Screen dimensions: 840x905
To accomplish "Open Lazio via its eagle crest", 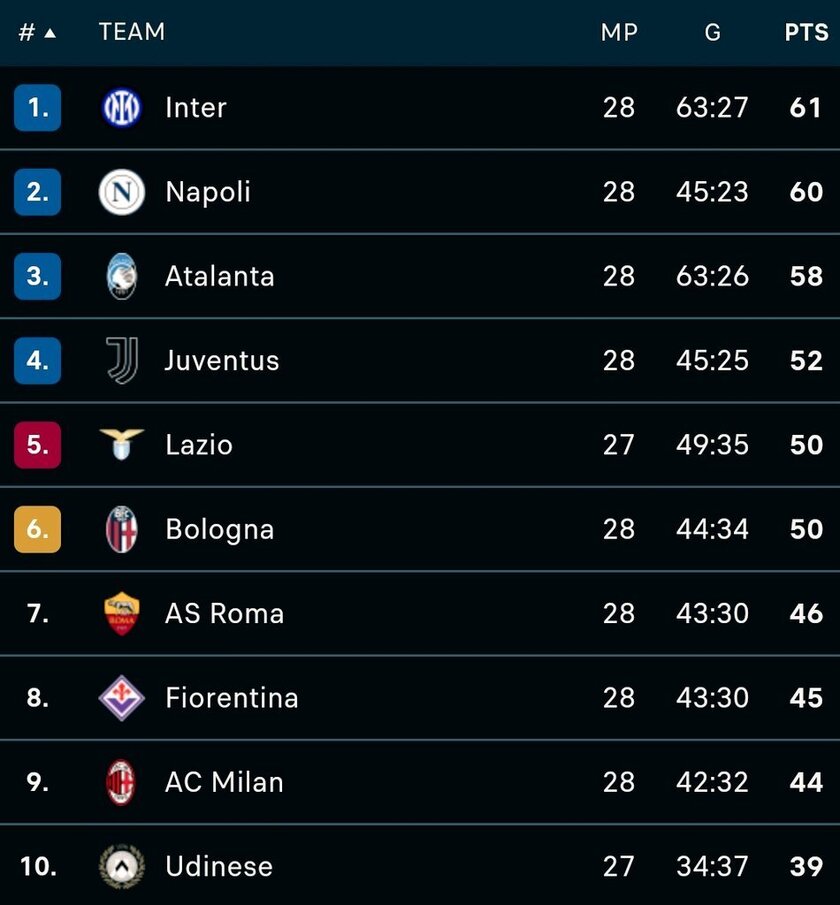I will pyautogui.click(x=122, y=444).
